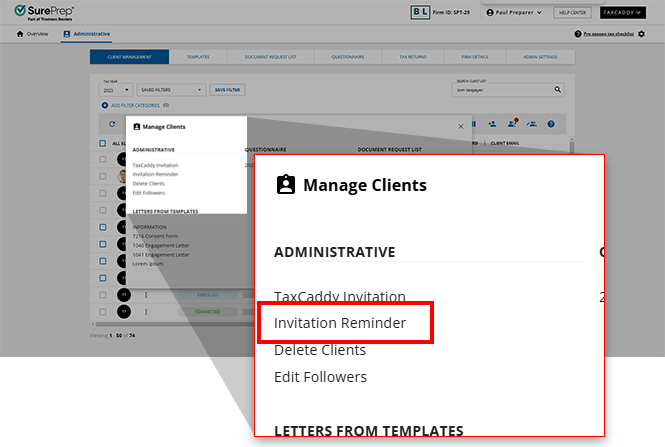Click the client profile photo avatar
Viewport: 665px width, 447px height.
pyautogui.click(x=122, y=176)
